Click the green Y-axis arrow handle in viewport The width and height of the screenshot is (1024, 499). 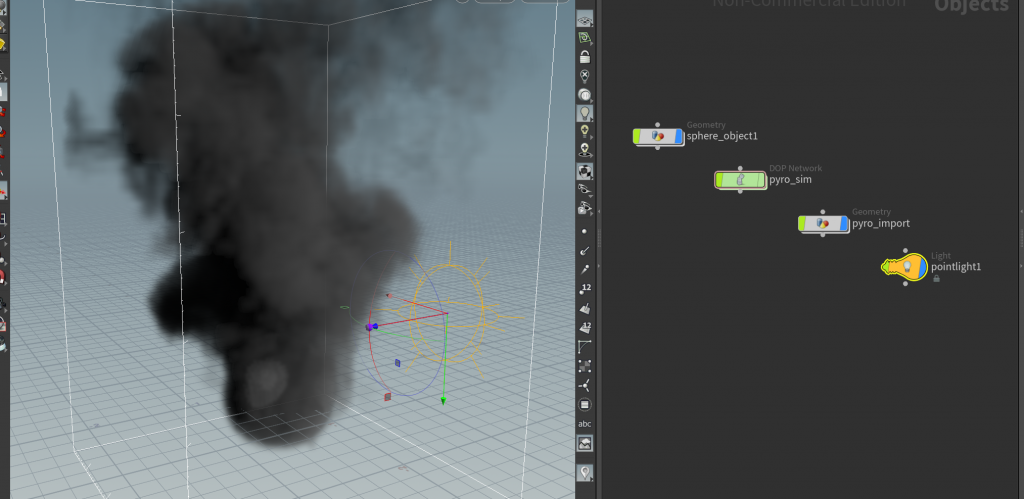coord(443,400)
